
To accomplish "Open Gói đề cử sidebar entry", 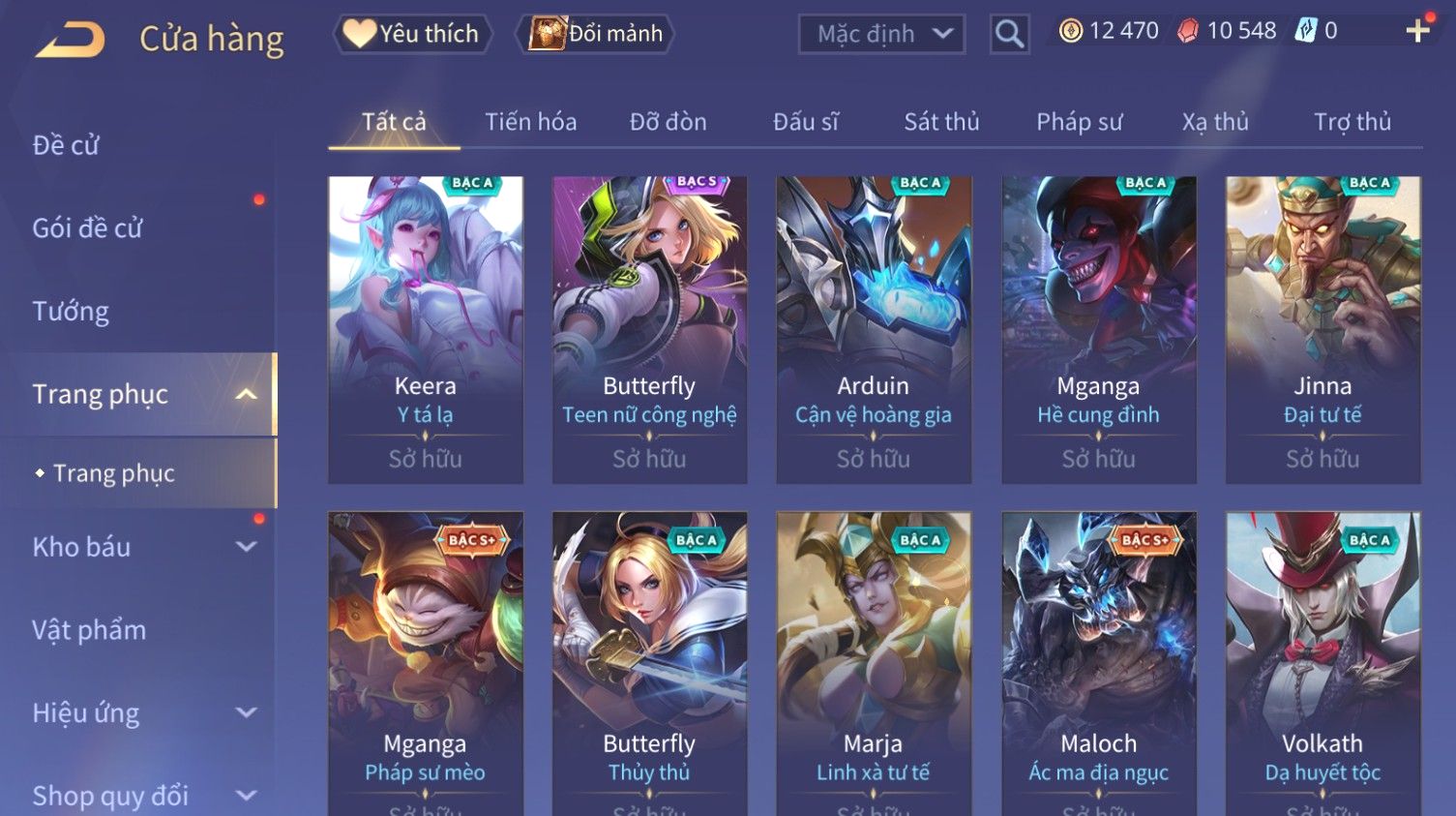I will tap(87, 228).
